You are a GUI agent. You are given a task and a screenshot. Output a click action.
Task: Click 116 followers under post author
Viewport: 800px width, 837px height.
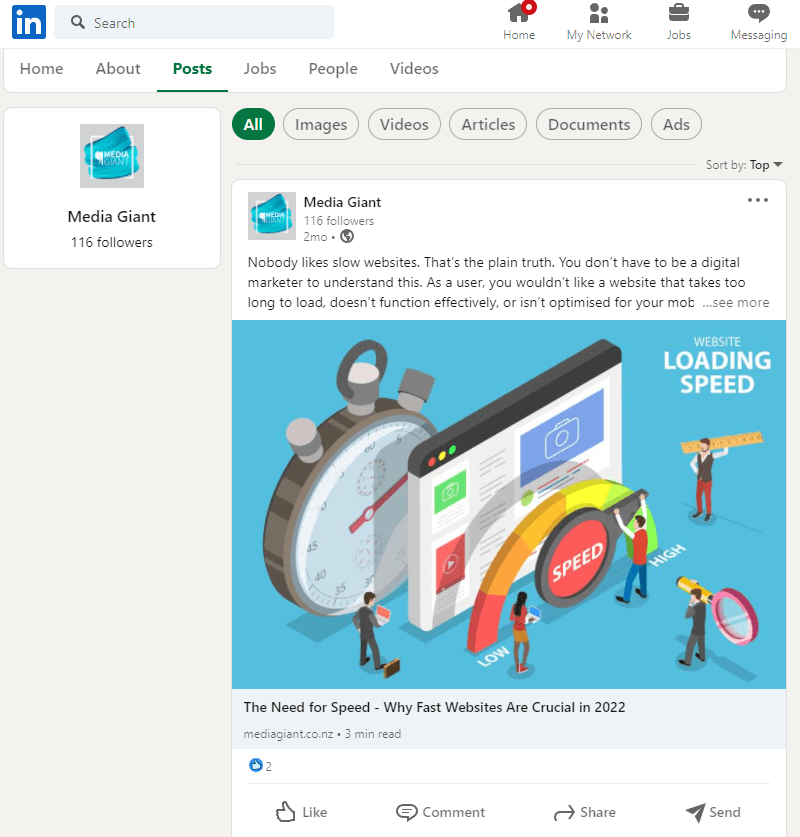tap(339, 221)
